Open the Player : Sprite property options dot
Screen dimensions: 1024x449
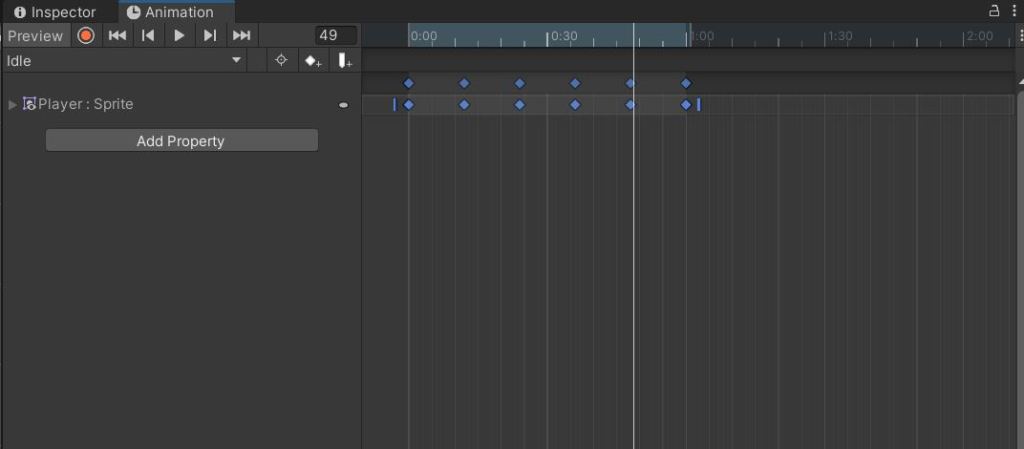click(x=344, y=105)
